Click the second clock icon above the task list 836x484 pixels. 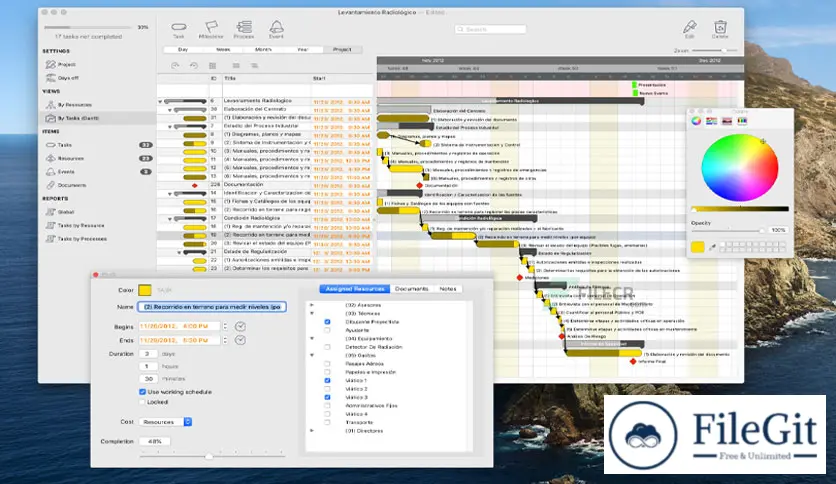point(194,66)
